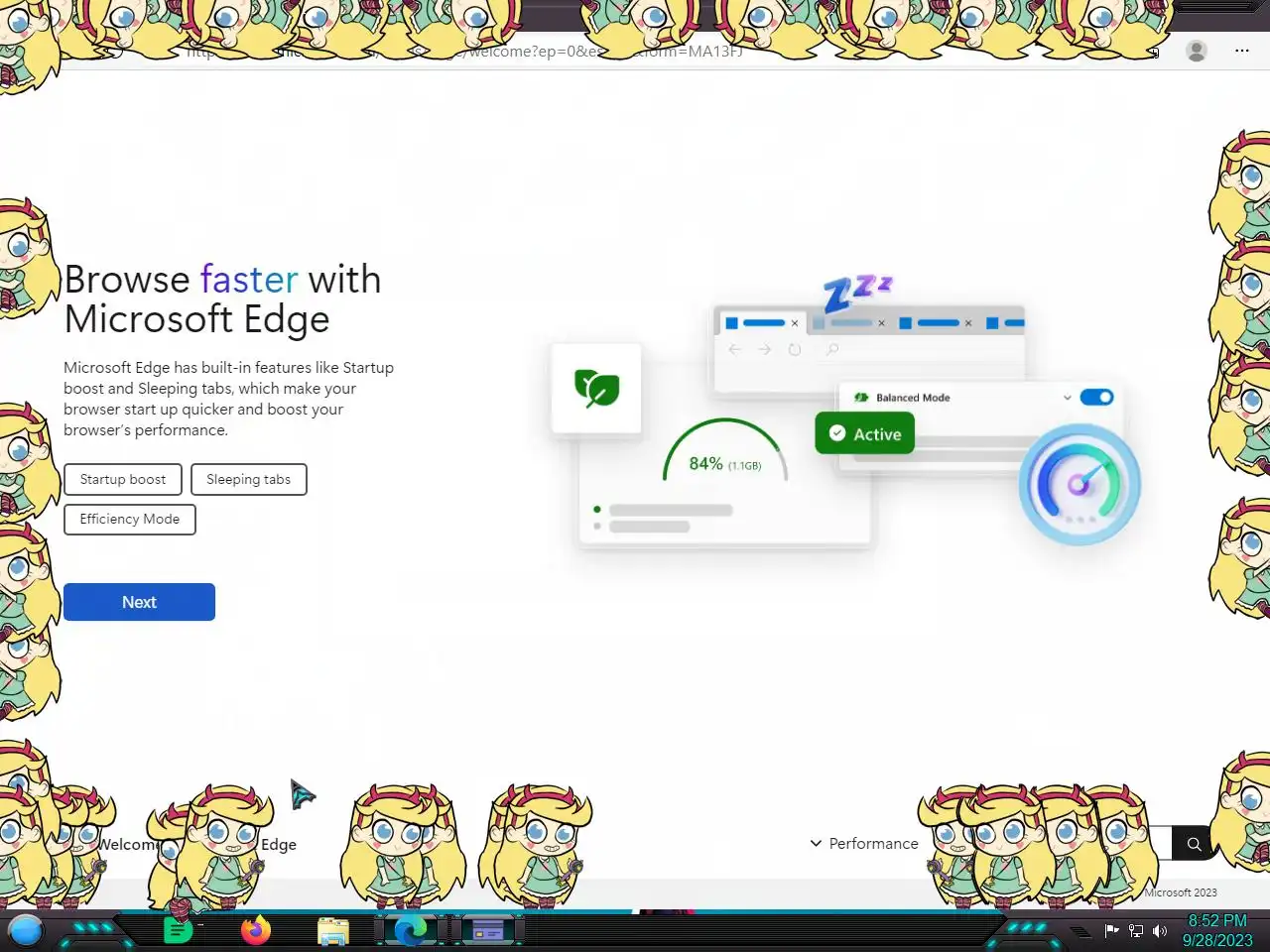Open File Explorer from the taskbar
The height and width of the screenshot is (952, 1270).
333,931
